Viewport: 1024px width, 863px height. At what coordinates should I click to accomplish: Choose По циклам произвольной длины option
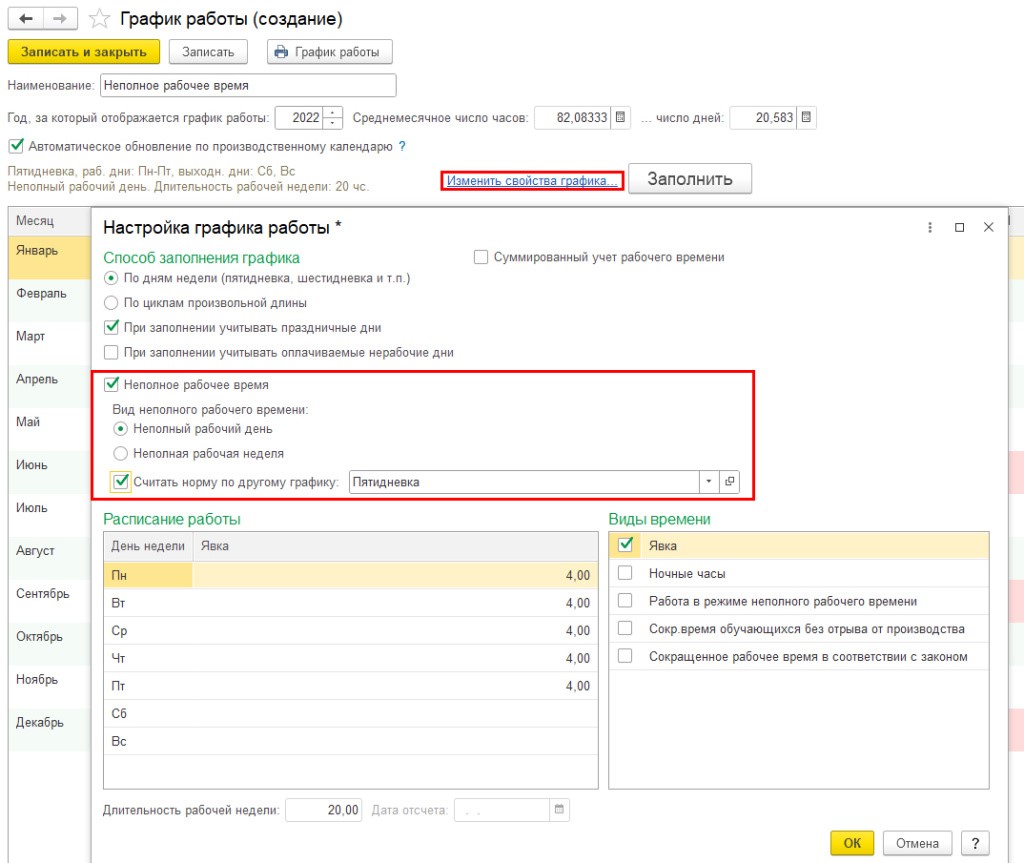[111, 302]
